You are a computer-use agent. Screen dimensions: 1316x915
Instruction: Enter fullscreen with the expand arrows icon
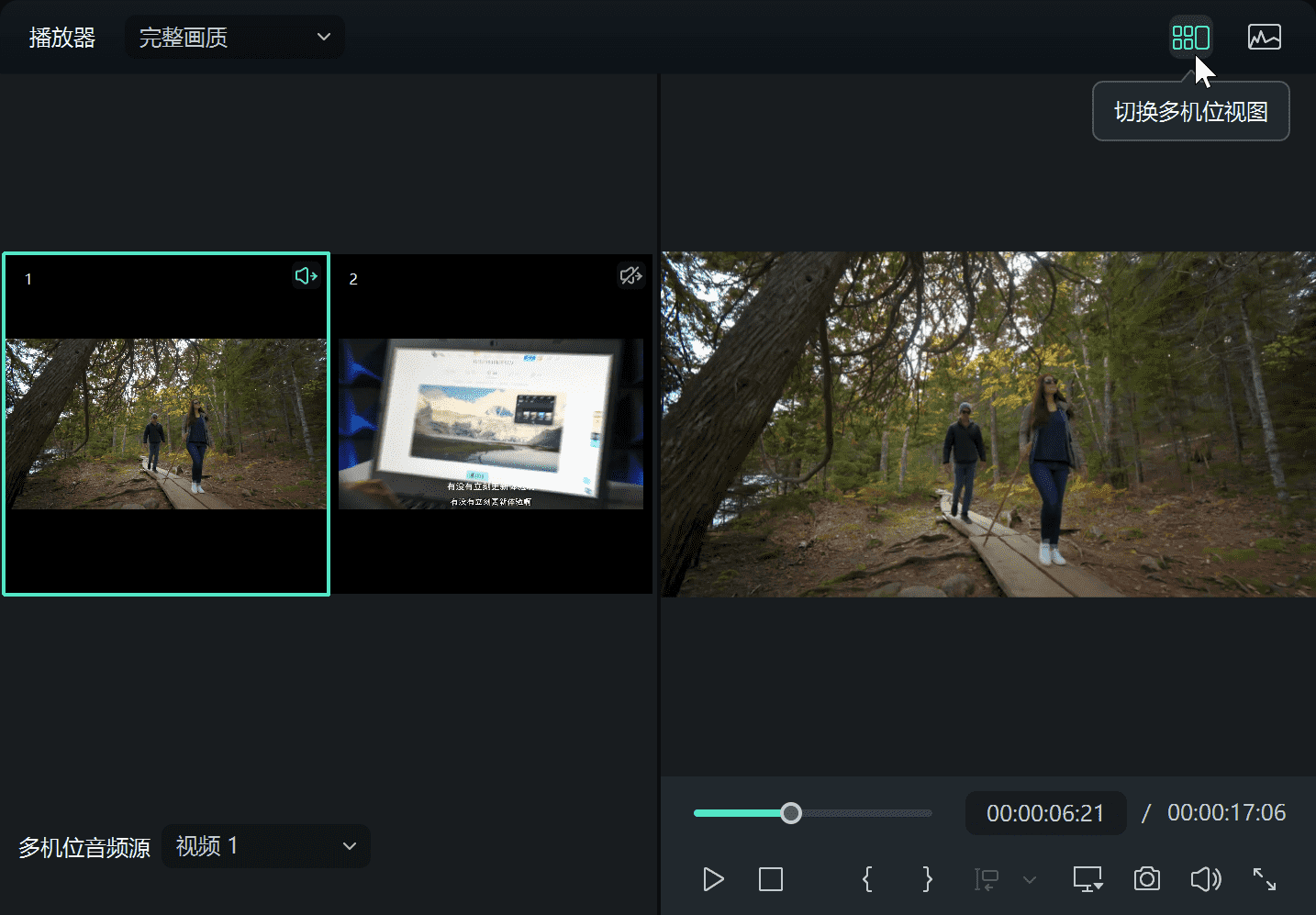[x=1264, y=879]
